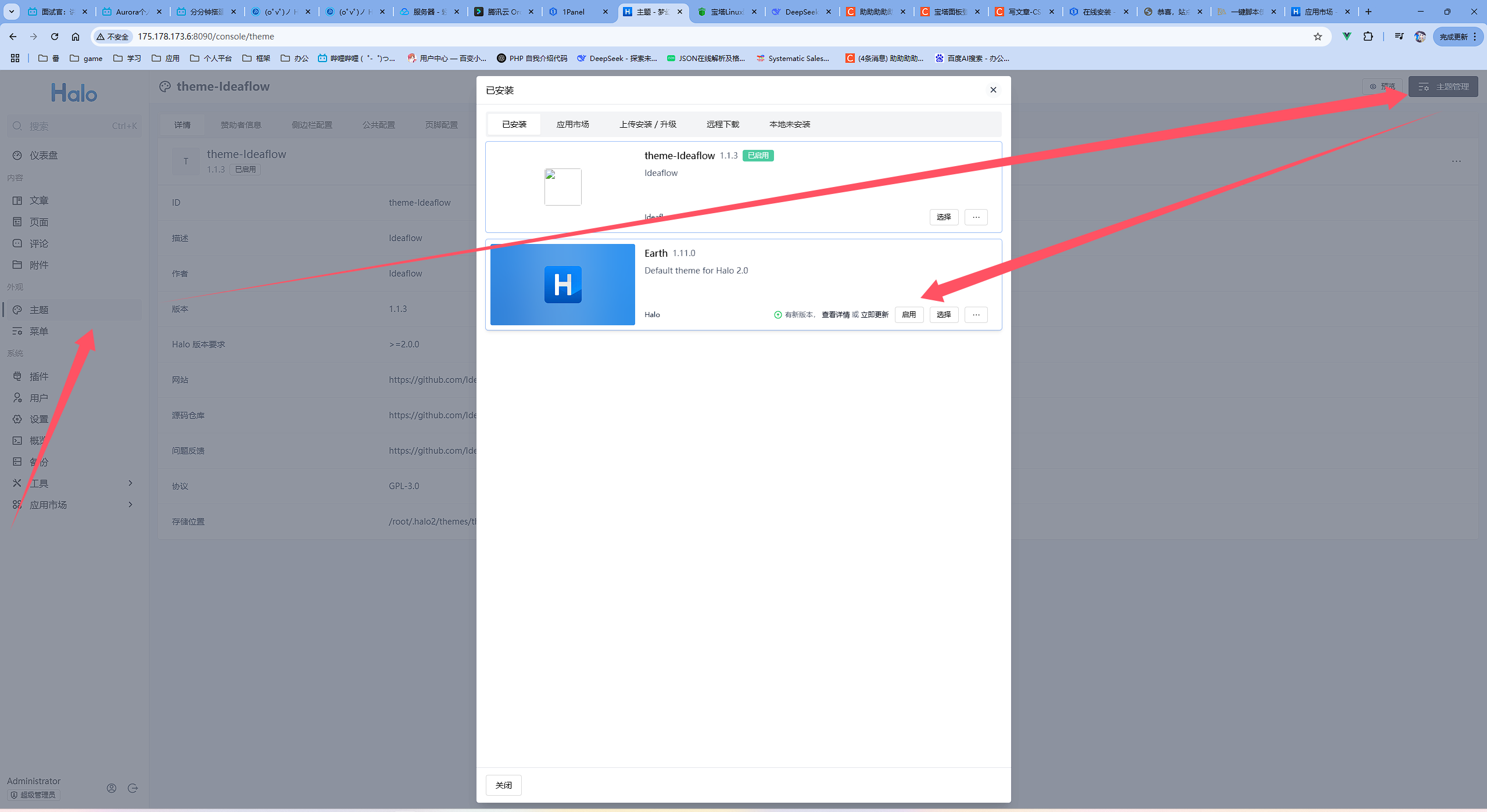
Task: Close the installed themes dialog with X
Action: (x=993, y=90)
